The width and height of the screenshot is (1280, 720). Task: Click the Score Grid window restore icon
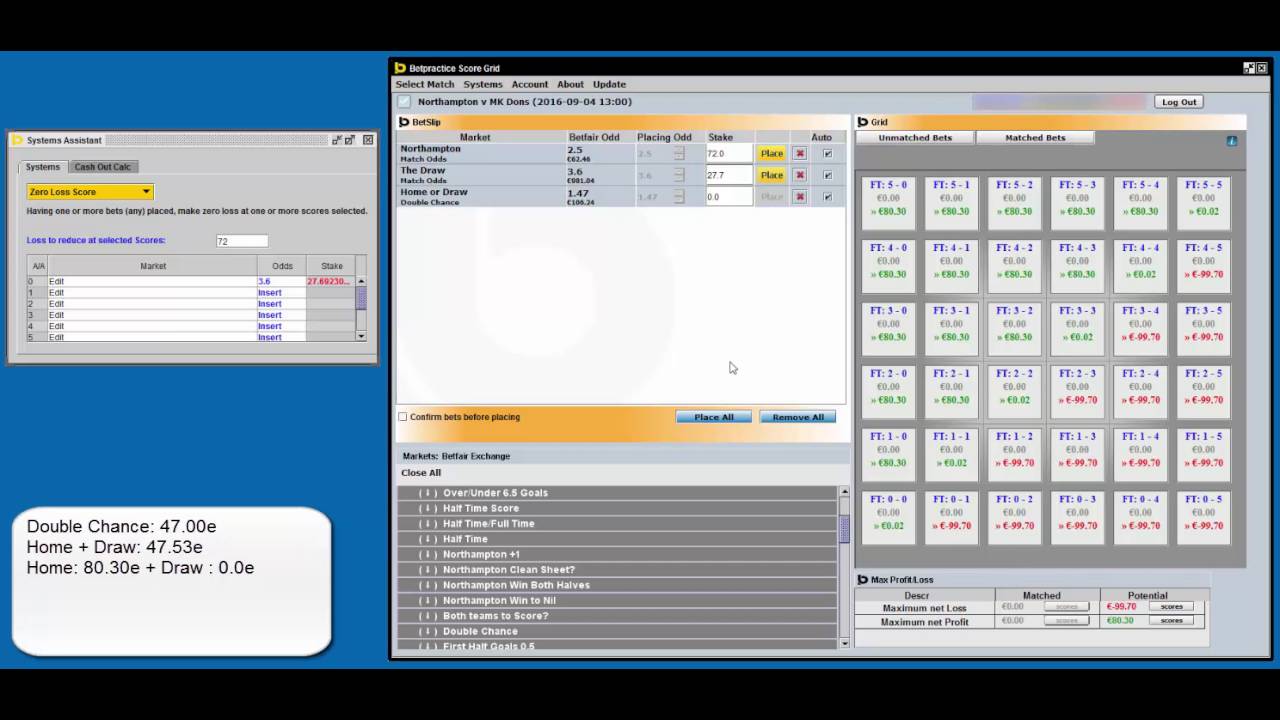pos(1249,68)
